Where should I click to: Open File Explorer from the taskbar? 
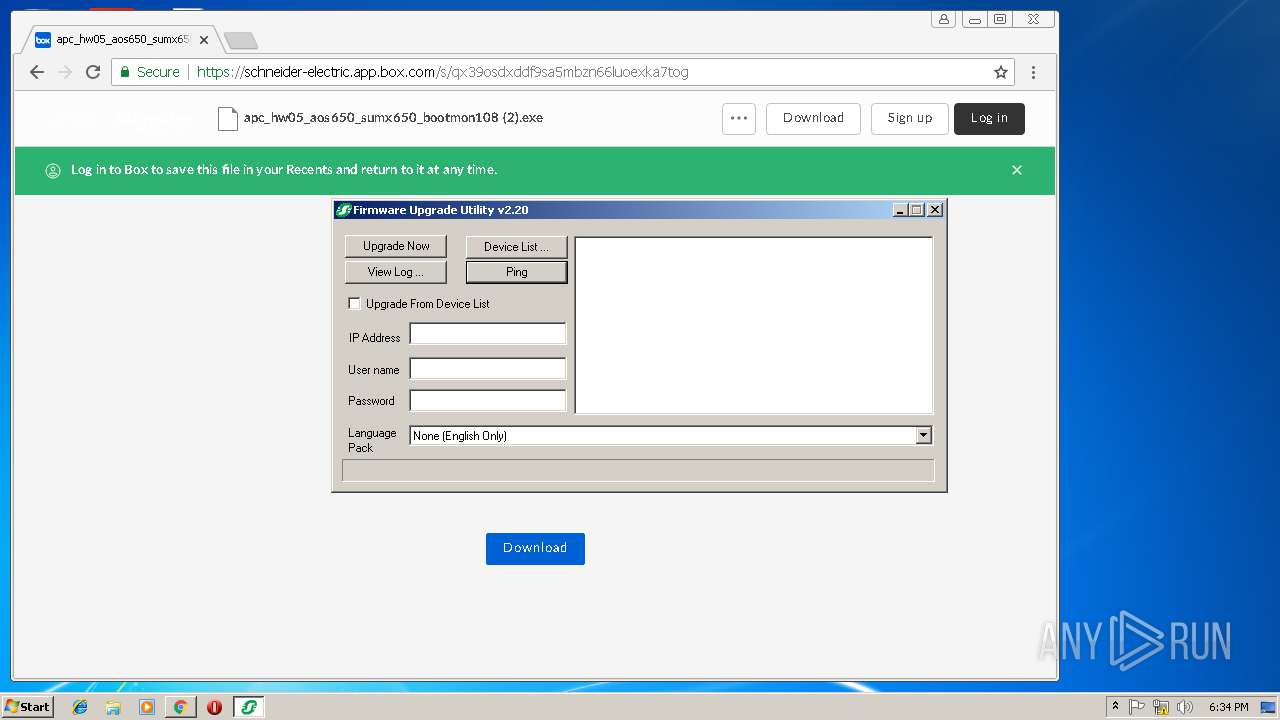pyautogui.click(x=113, y=707)
